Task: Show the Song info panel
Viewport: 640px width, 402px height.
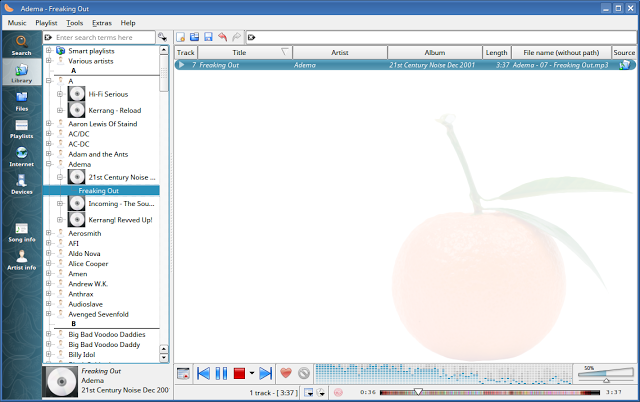Action: point(21,232)
